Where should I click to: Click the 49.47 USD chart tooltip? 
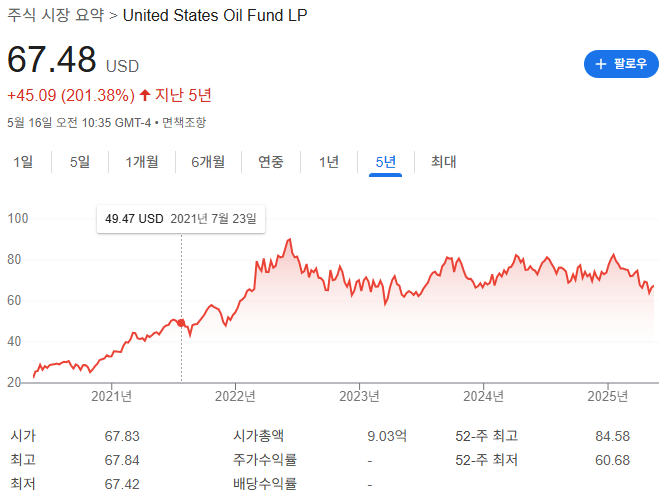click(x=181, y=219)
